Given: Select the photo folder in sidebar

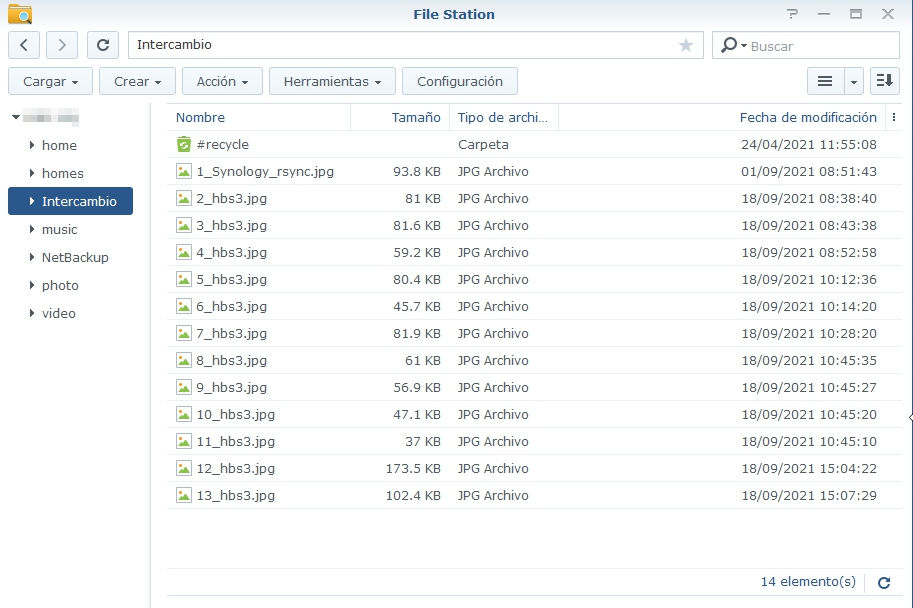Looking at the screenshot, I should tap(60, 285).
